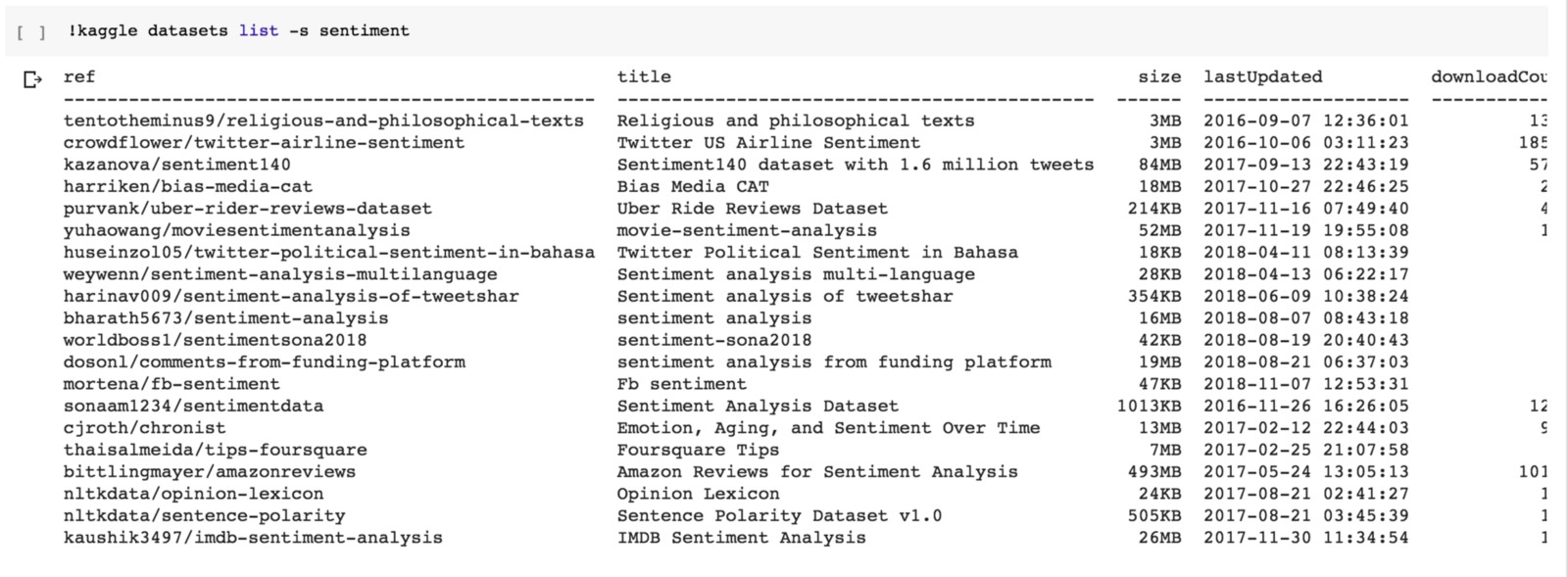Screen dimensions: 1568x577
Task: Click the 'Sentence Polarity Dataset v1.0' title
Action: pos(779,515)
